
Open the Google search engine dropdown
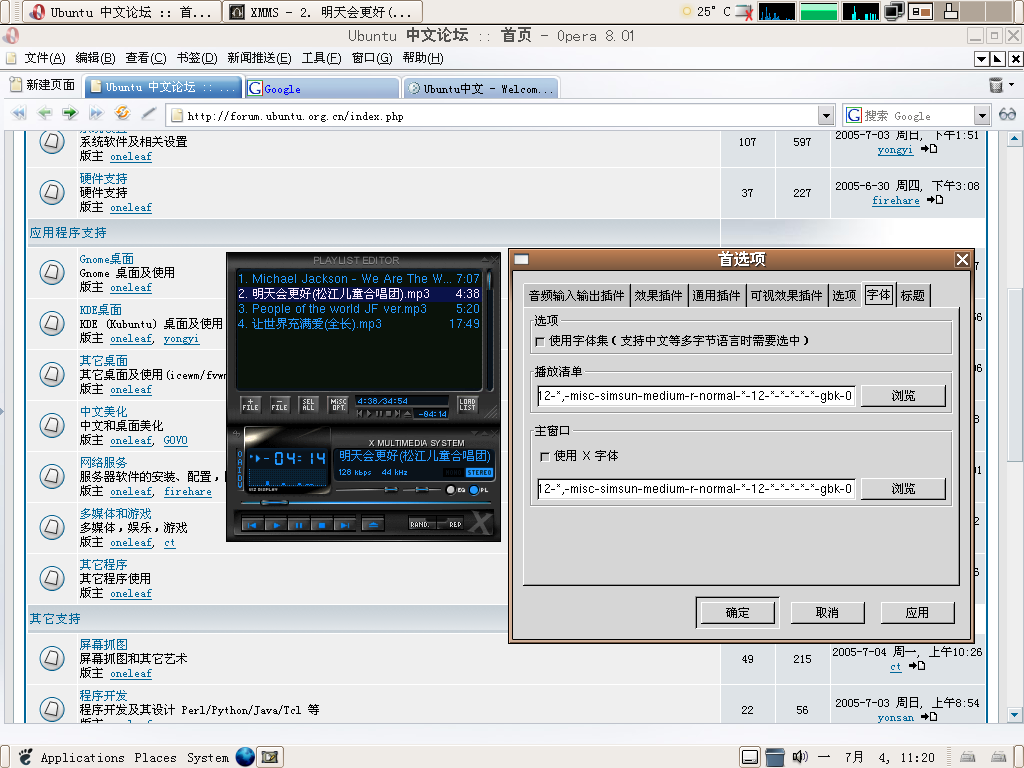[x=982, y=116]
